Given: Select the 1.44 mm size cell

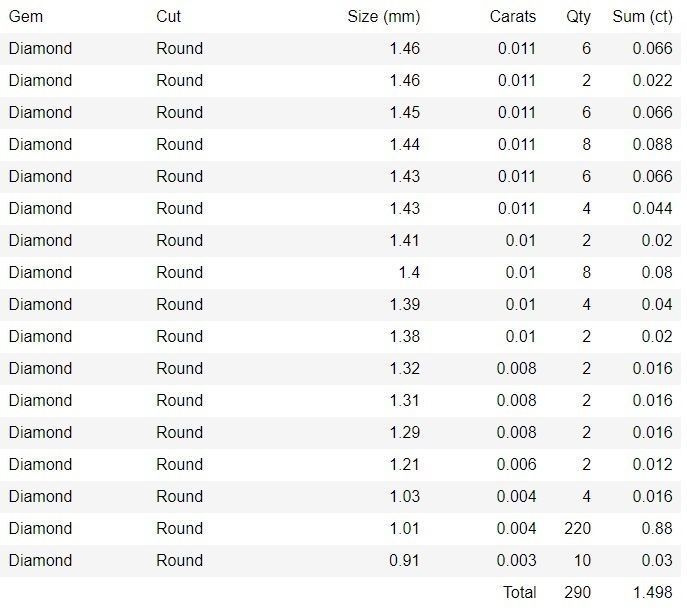Looking at the screenshot, I should (x=404, y=144).
